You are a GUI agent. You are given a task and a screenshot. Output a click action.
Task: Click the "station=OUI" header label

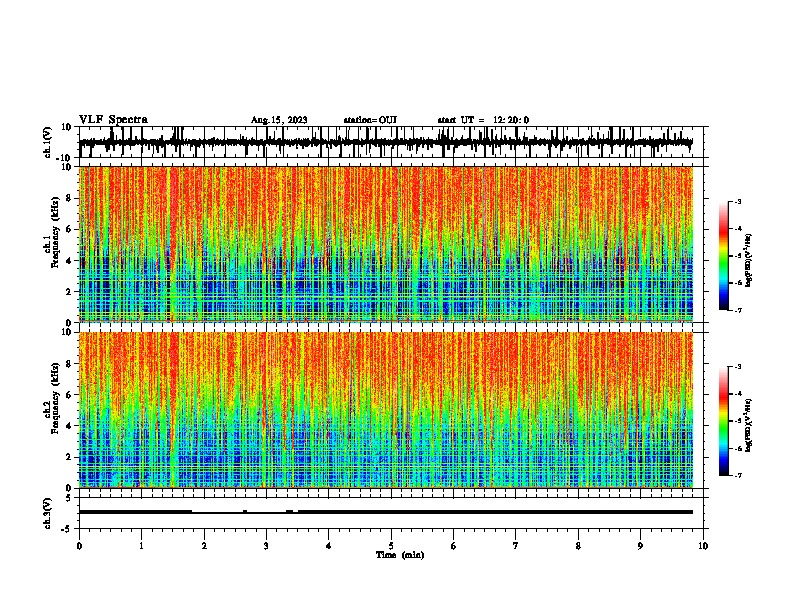[x=370, y=120]
